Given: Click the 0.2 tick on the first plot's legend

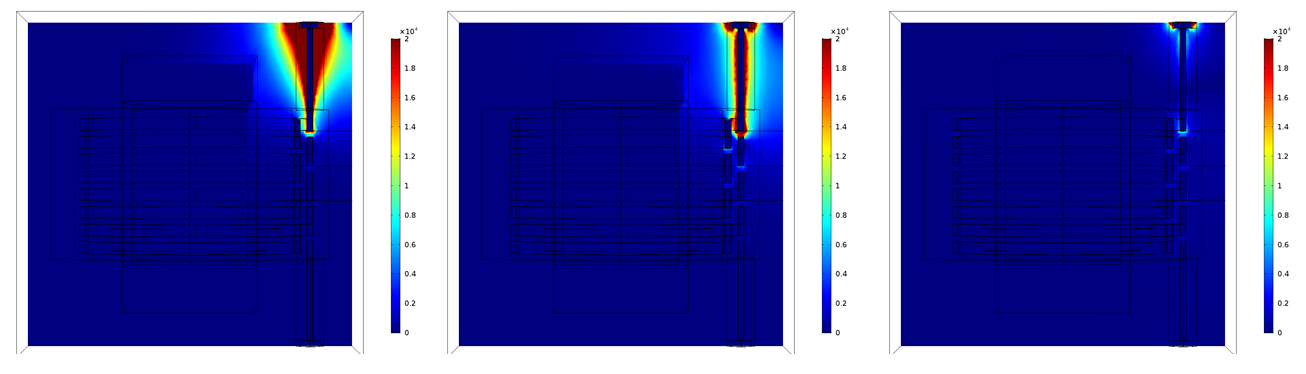Looking at the screenshot, I should pos(409,303).
